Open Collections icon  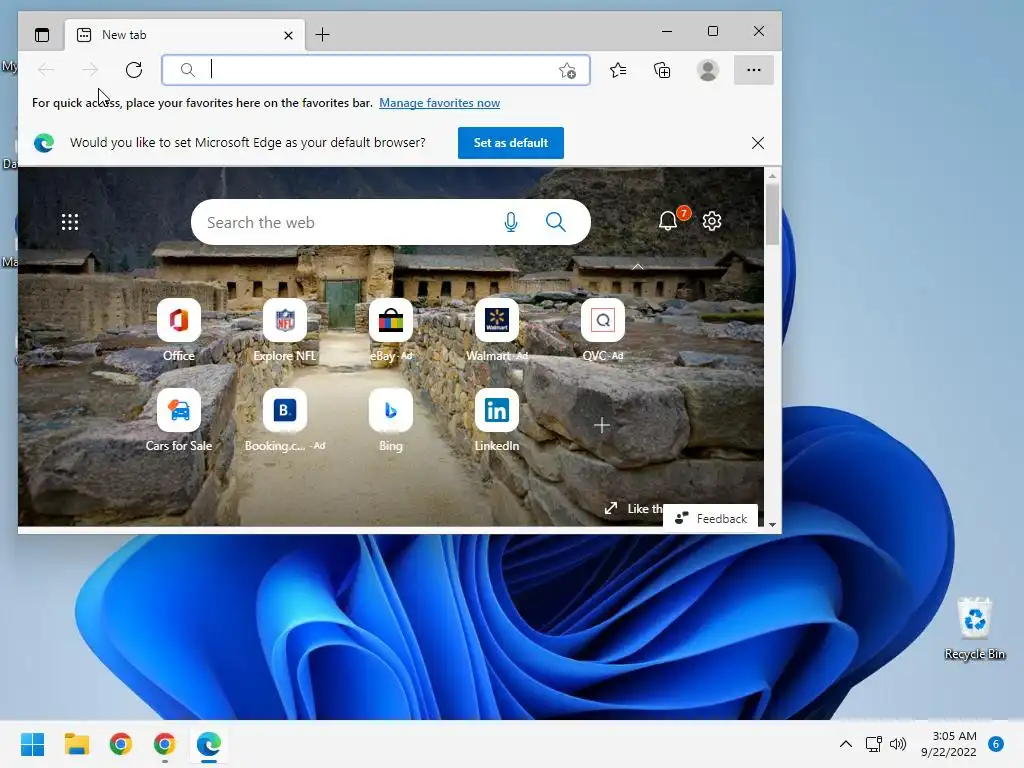click(x=662, y=70)
